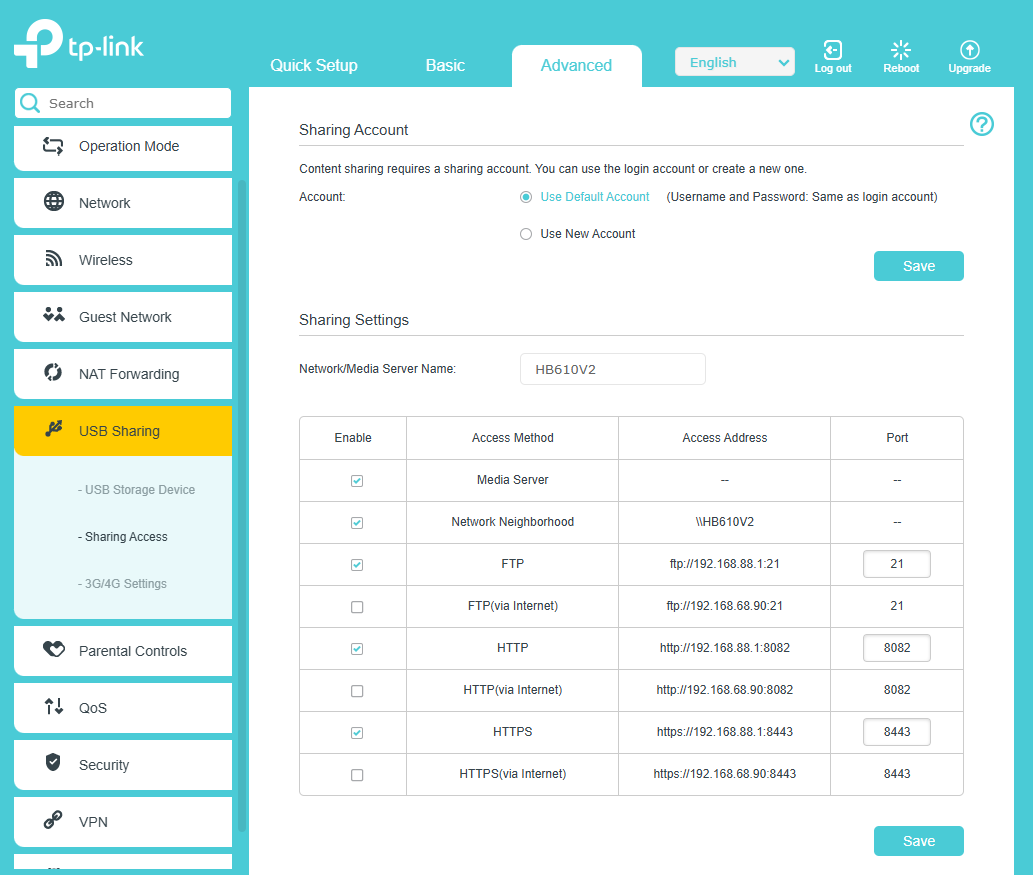Disable the Media Server checkbox
Screen dimensions: 1033x875
(357, 481)
